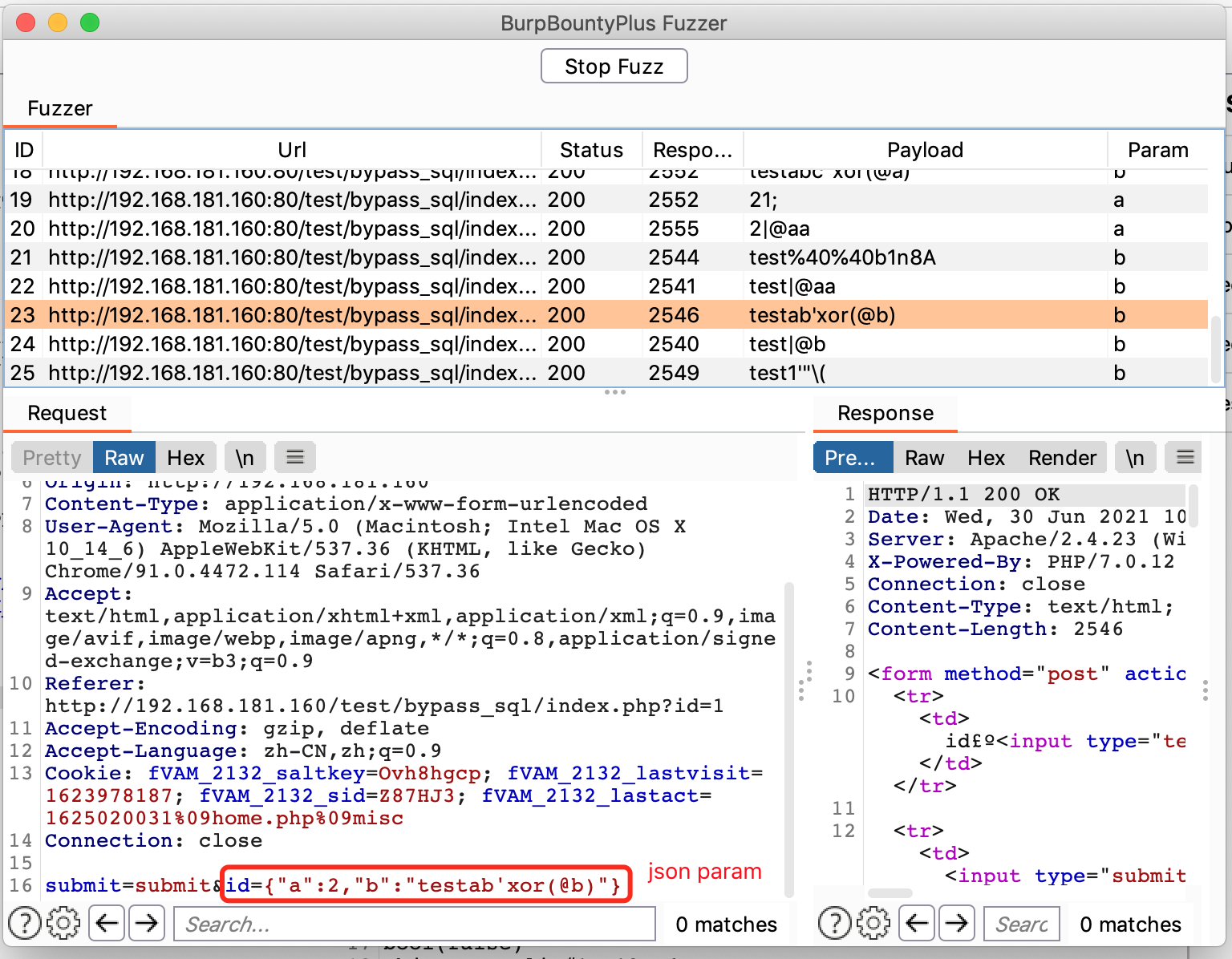Click the table/request split divider handle
The height and width of the screenshot is (959, 1232).
[x=615, y=392]
